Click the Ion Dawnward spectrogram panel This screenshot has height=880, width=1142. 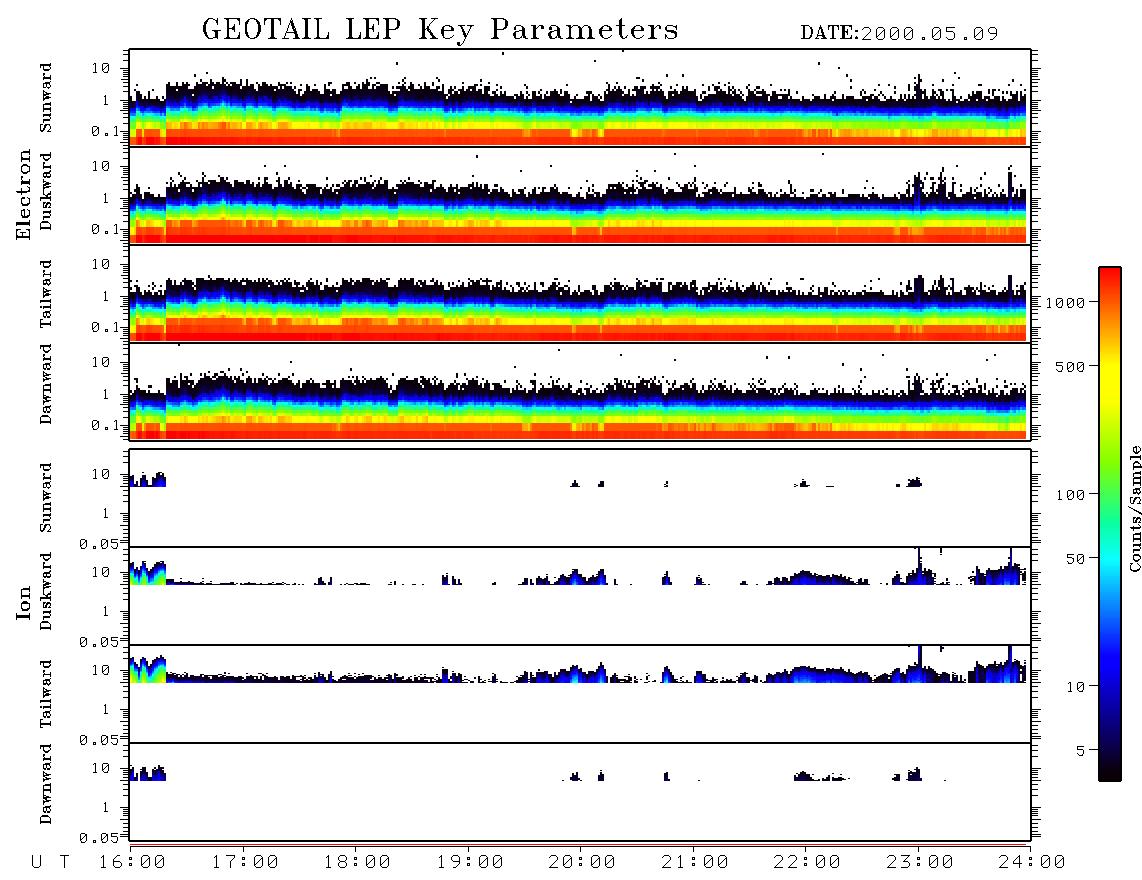pos(580,792)
